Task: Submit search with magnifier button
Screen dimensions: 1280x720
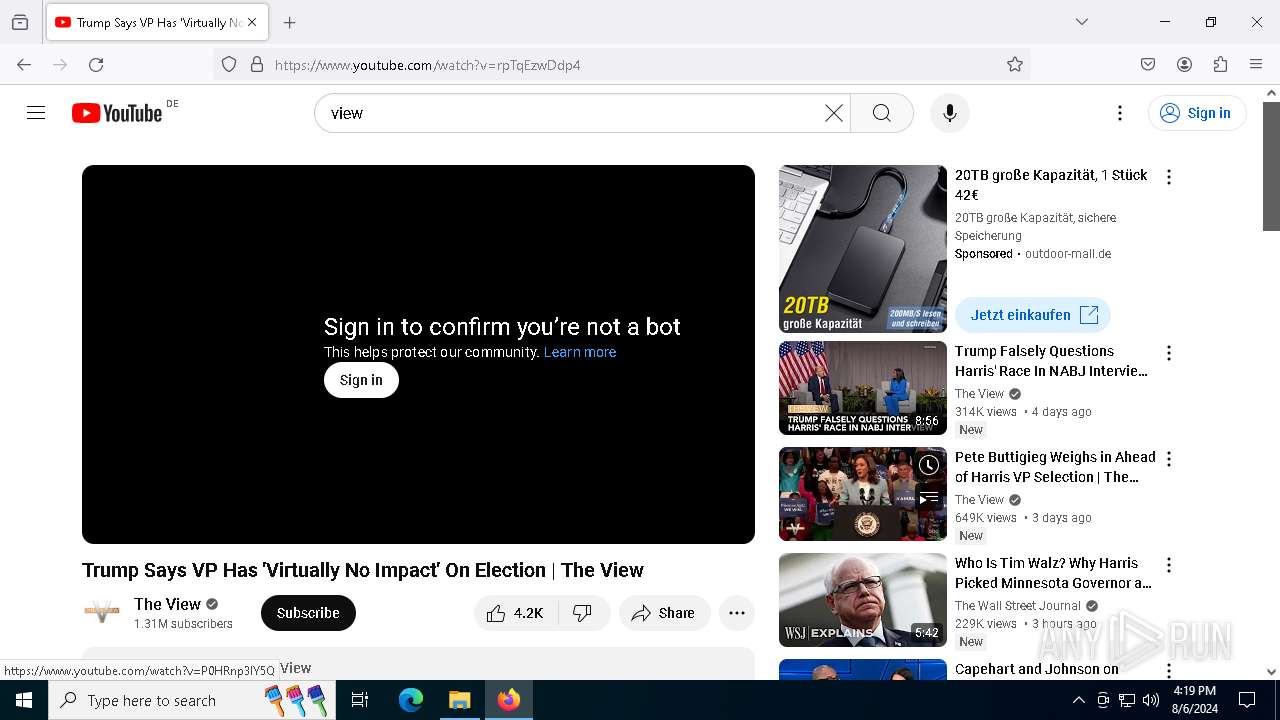Action: (x=881, y=113)
